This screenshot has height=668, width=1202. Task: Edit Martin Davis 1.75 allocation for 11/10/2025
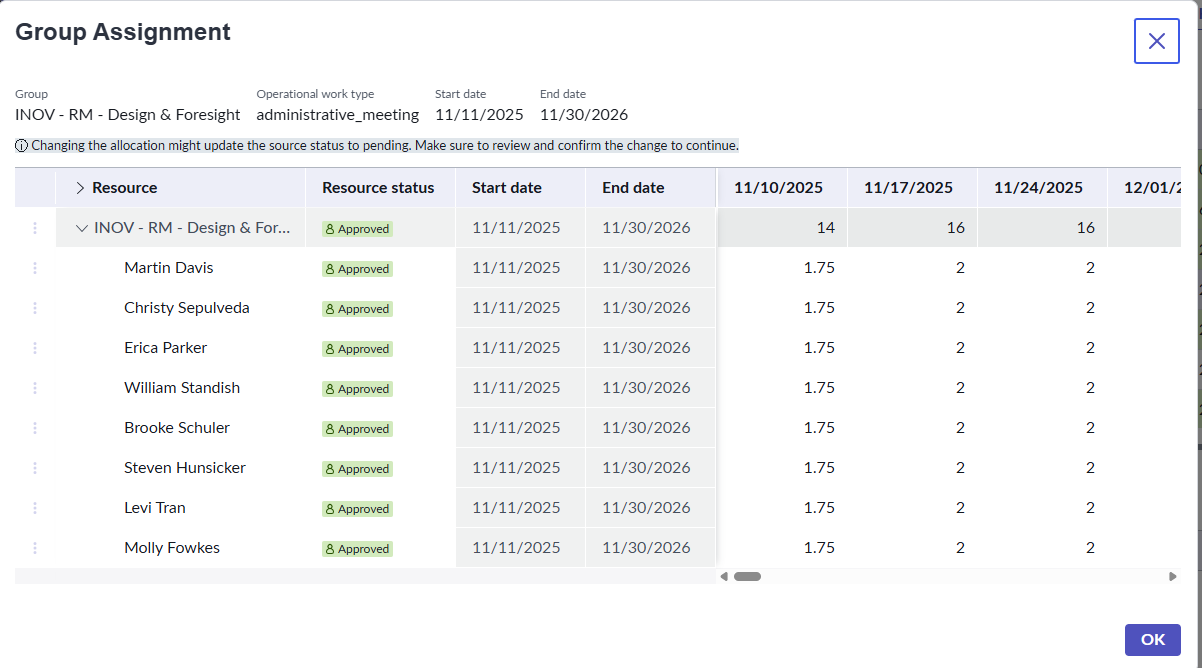click(x=782, y=268)
